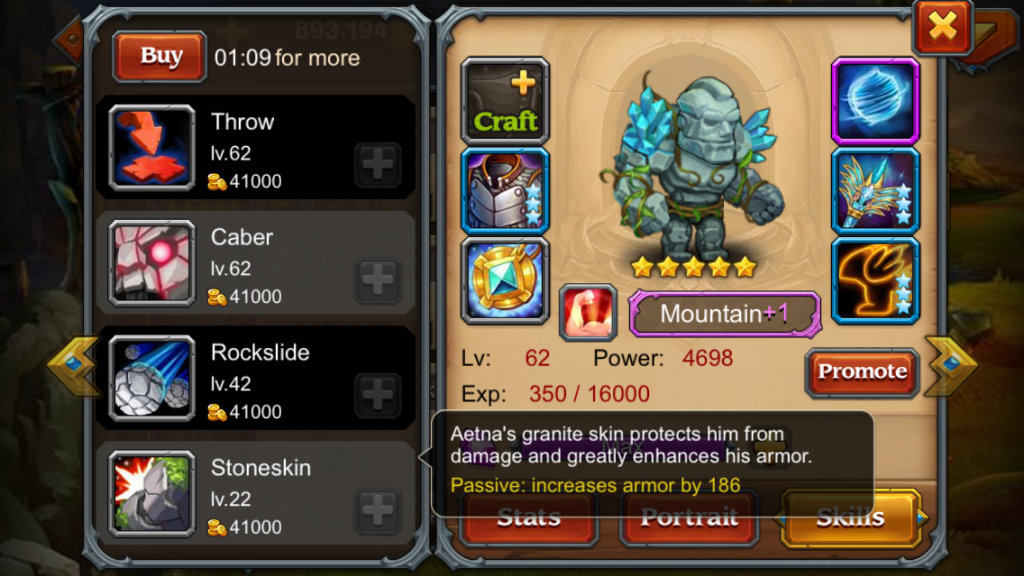Select the armor chestplate equipment slot

point(505,191)
